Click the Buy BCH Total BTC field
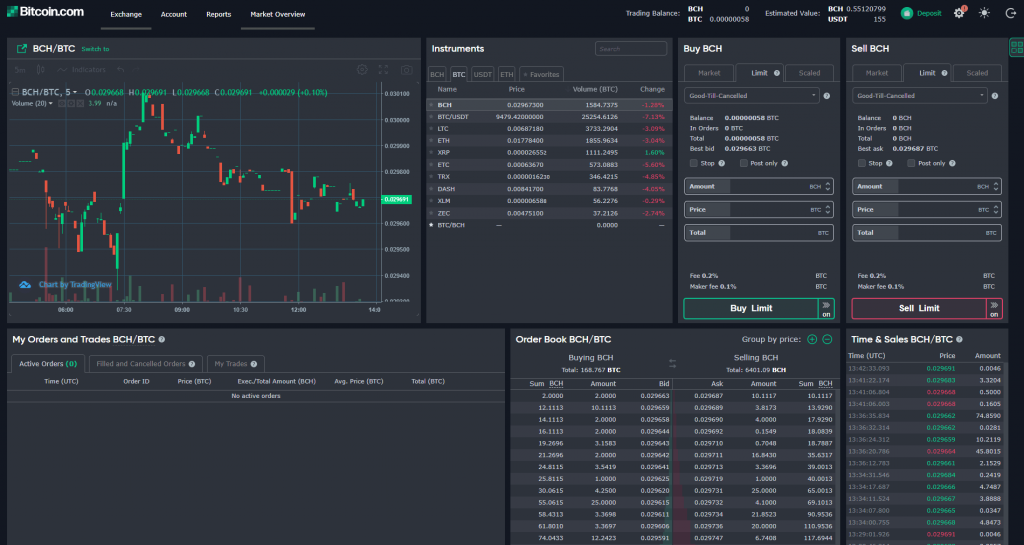Image resolution: width=1024 pixels, height=545 pixels. pos(758,233)
